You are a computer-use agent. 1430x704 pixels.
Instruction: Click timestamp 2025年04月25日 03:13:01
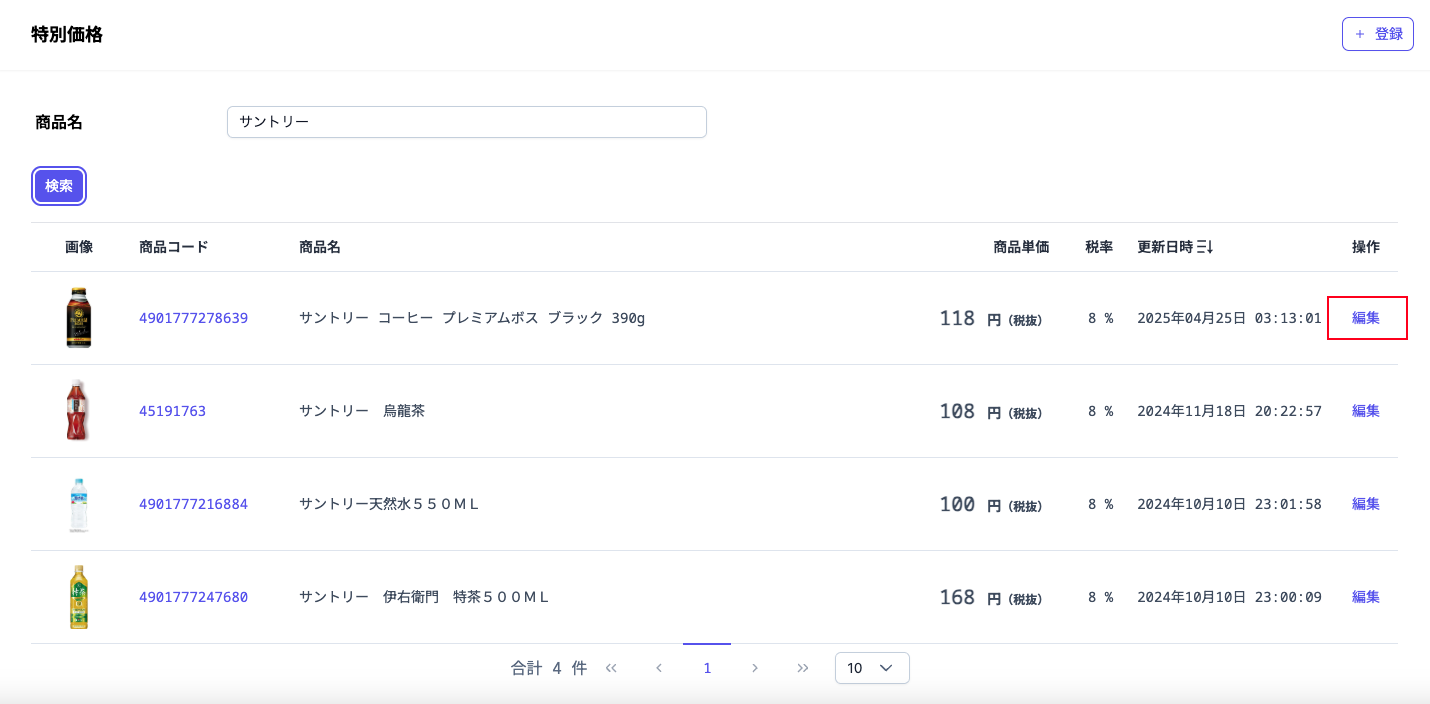coord(1229,318)
